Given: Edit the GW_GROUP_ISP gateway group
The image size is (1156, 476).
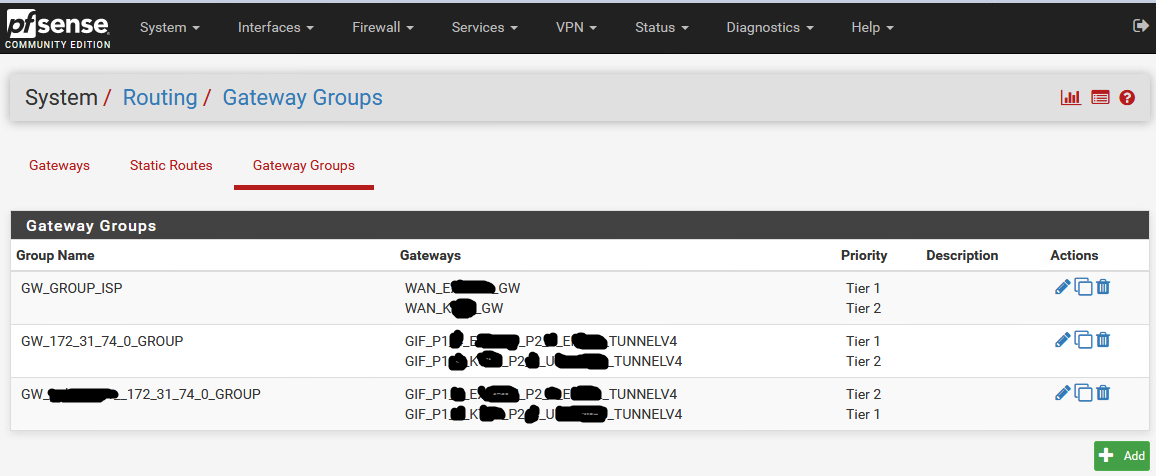Looking at the screenshot, I should (x=1062, y=287).
